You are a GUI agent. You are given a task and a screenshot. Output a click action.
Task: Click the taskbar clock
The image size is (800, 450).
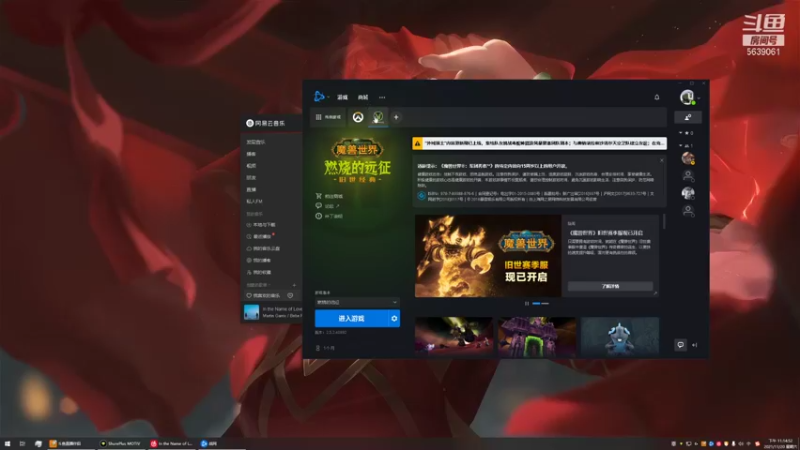[781, 443]
